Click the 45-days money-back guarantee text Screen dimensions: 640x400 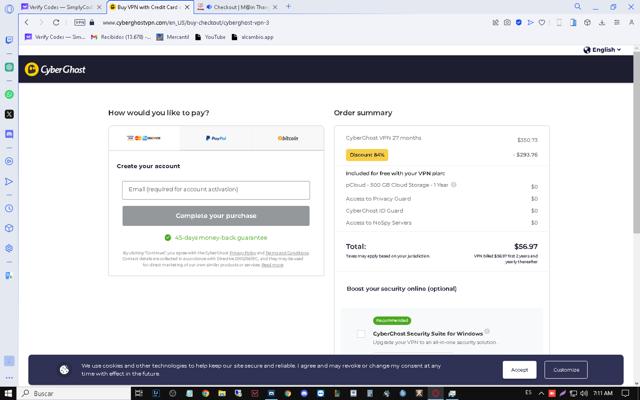click(x=221, y=238)
